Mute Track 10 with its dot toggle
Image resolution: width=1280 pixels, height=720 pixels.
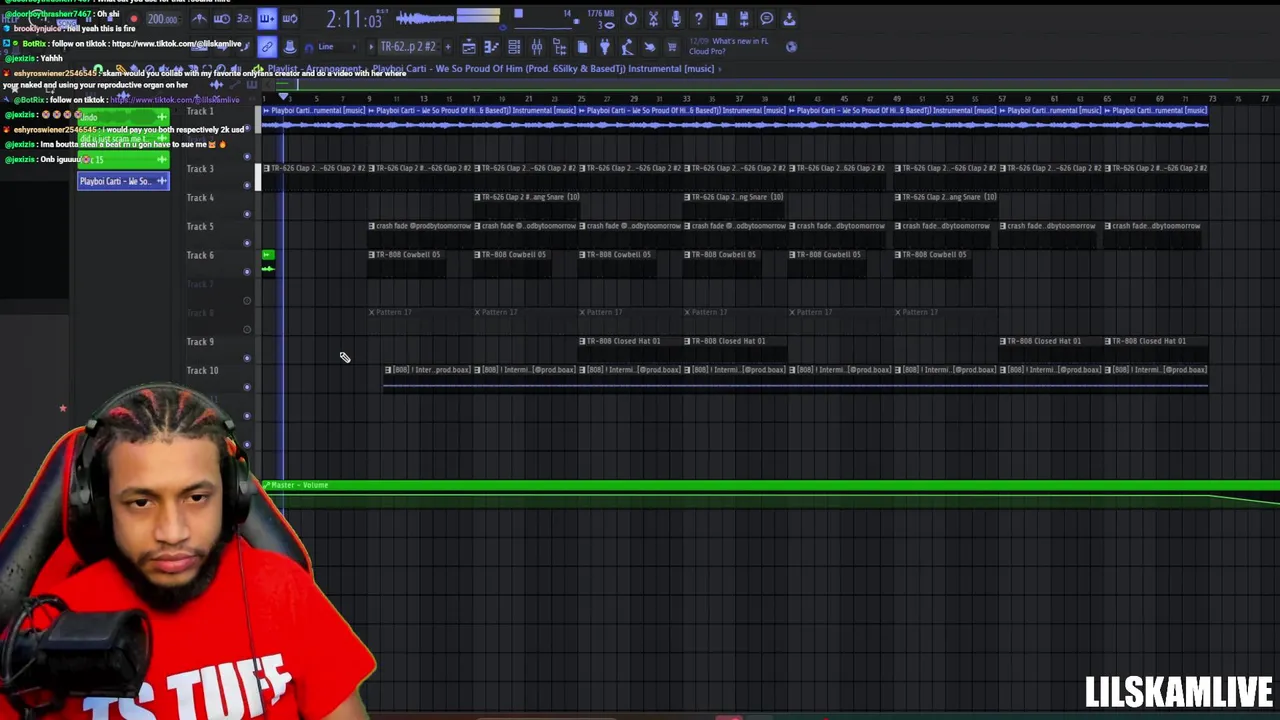point(247,387)
